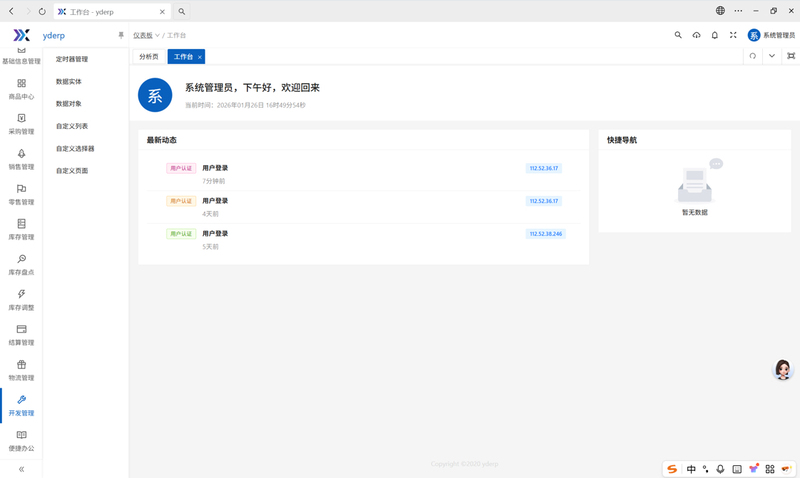The height and width of the screenshot is (478, 800).
Task: Click the IP tag in the 4天前 row
Action: pos(544,201)
